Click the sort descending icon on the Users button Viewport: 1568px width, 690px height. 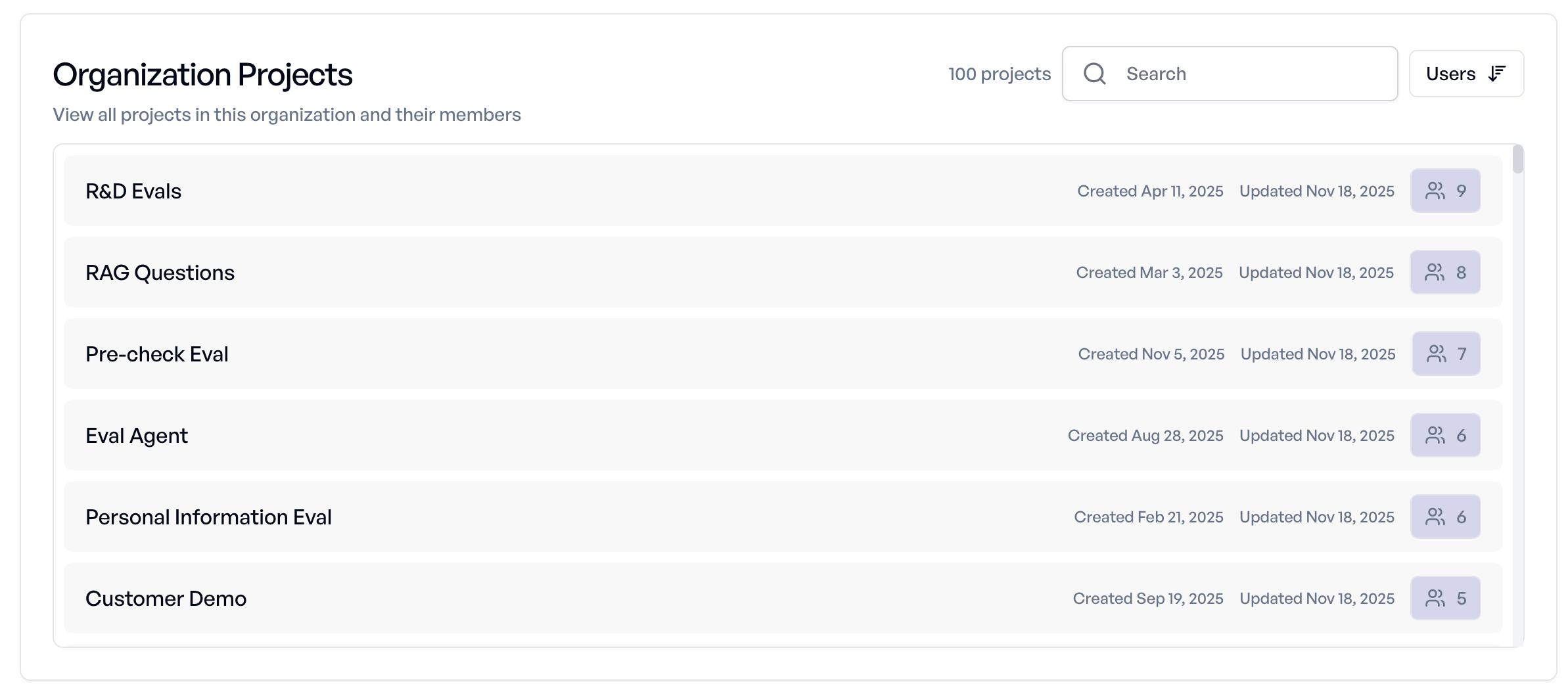coord(1497,74)
